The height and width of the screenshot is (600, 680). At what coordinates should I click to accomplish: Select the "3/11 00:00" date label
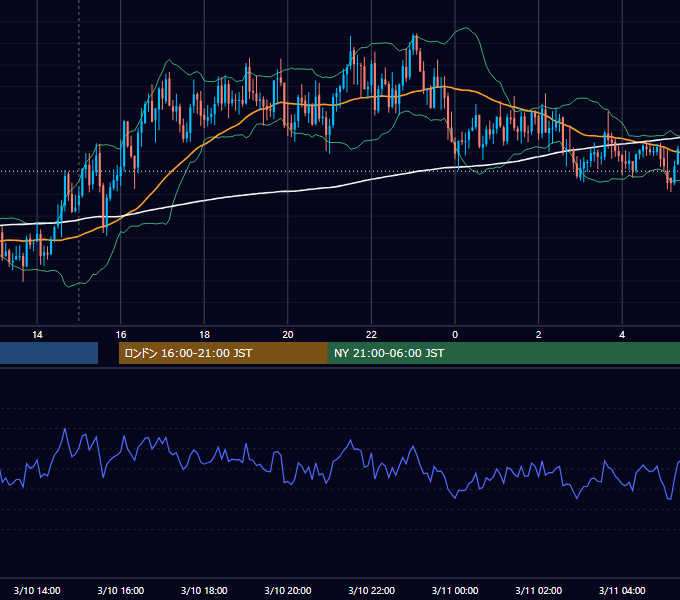click(455, 590)
